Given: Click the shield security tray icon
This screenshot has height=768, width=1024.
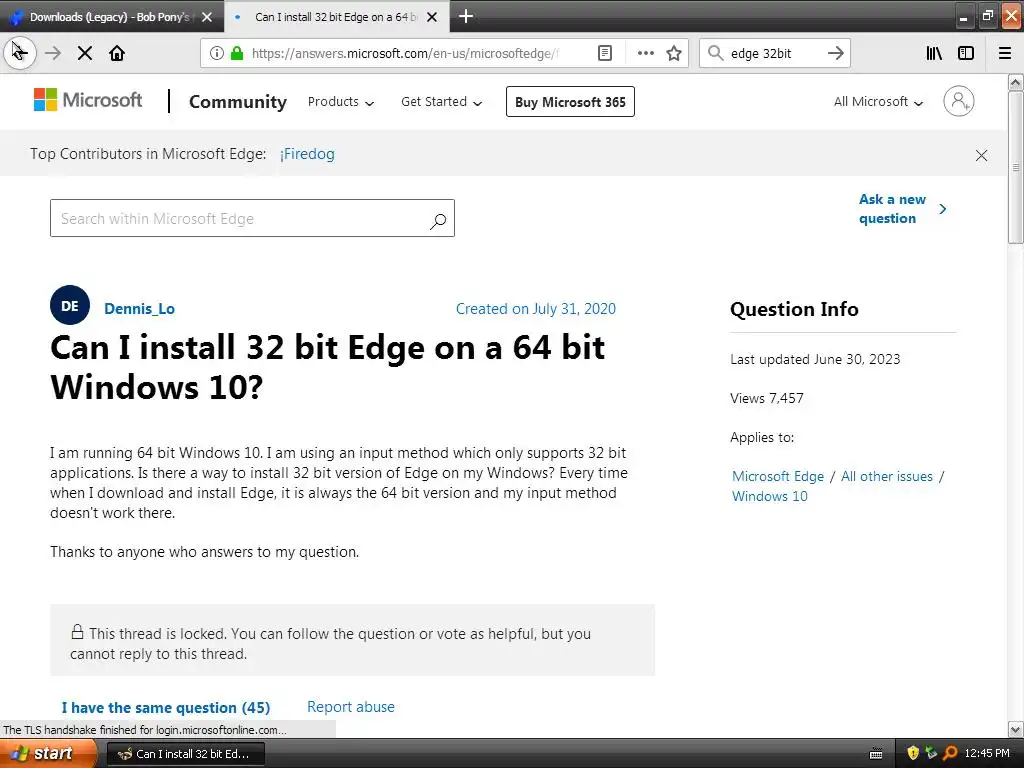Looking at the screenshot, I should (913, 753).
